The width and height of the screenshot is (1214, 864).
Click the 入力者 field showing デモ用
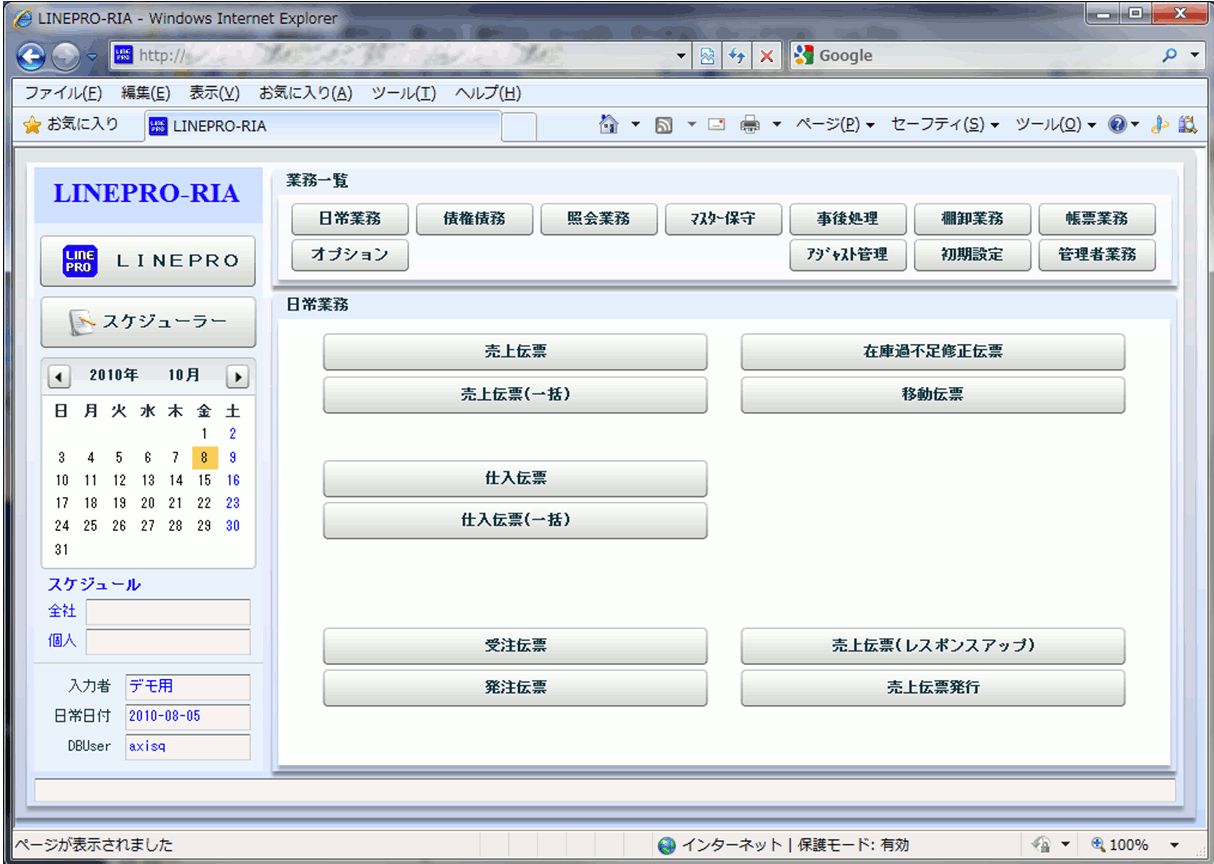click(188, 687)
